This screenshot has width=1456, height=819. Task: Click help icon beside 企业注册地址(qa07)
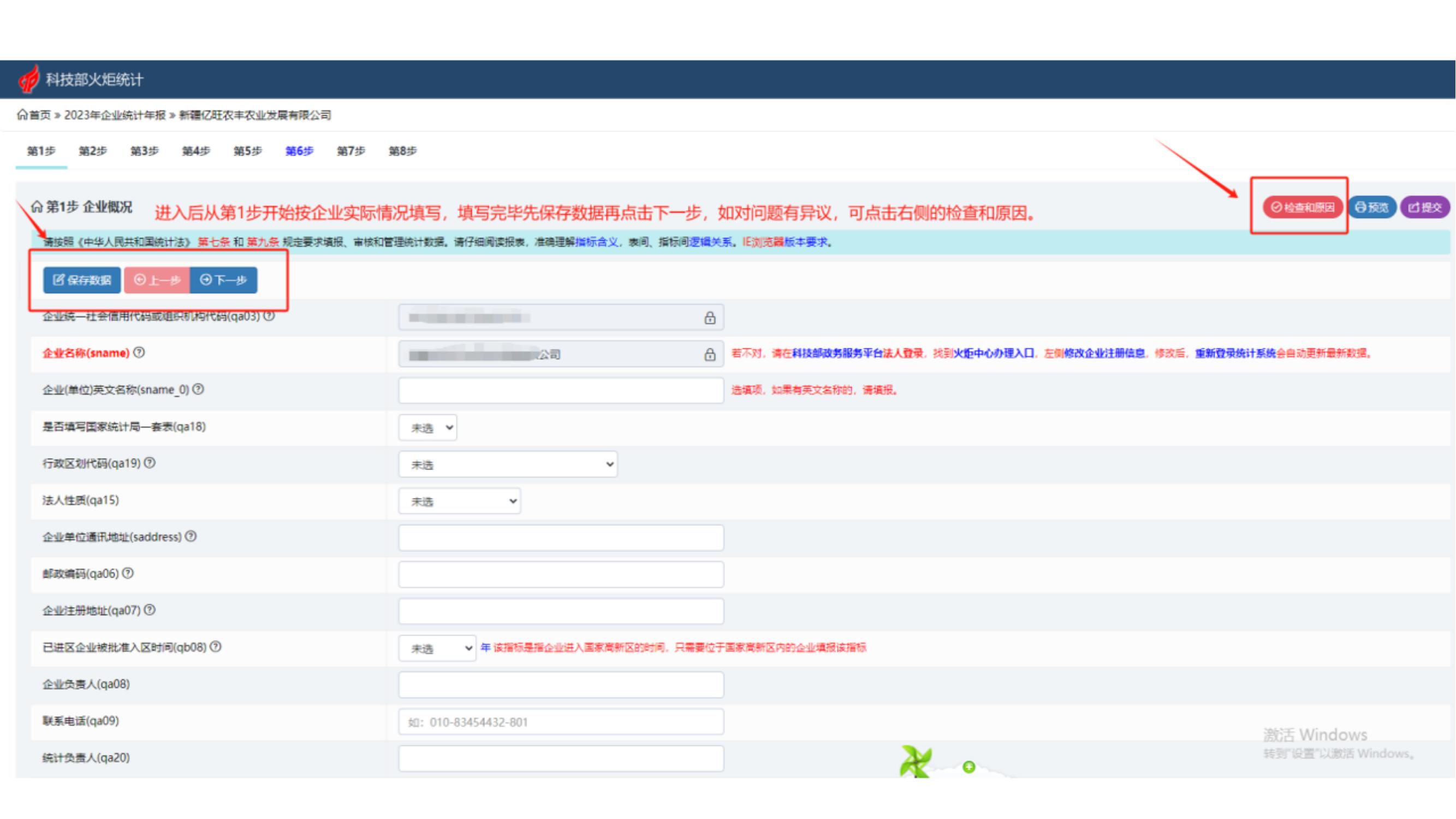tap(150, 610)
